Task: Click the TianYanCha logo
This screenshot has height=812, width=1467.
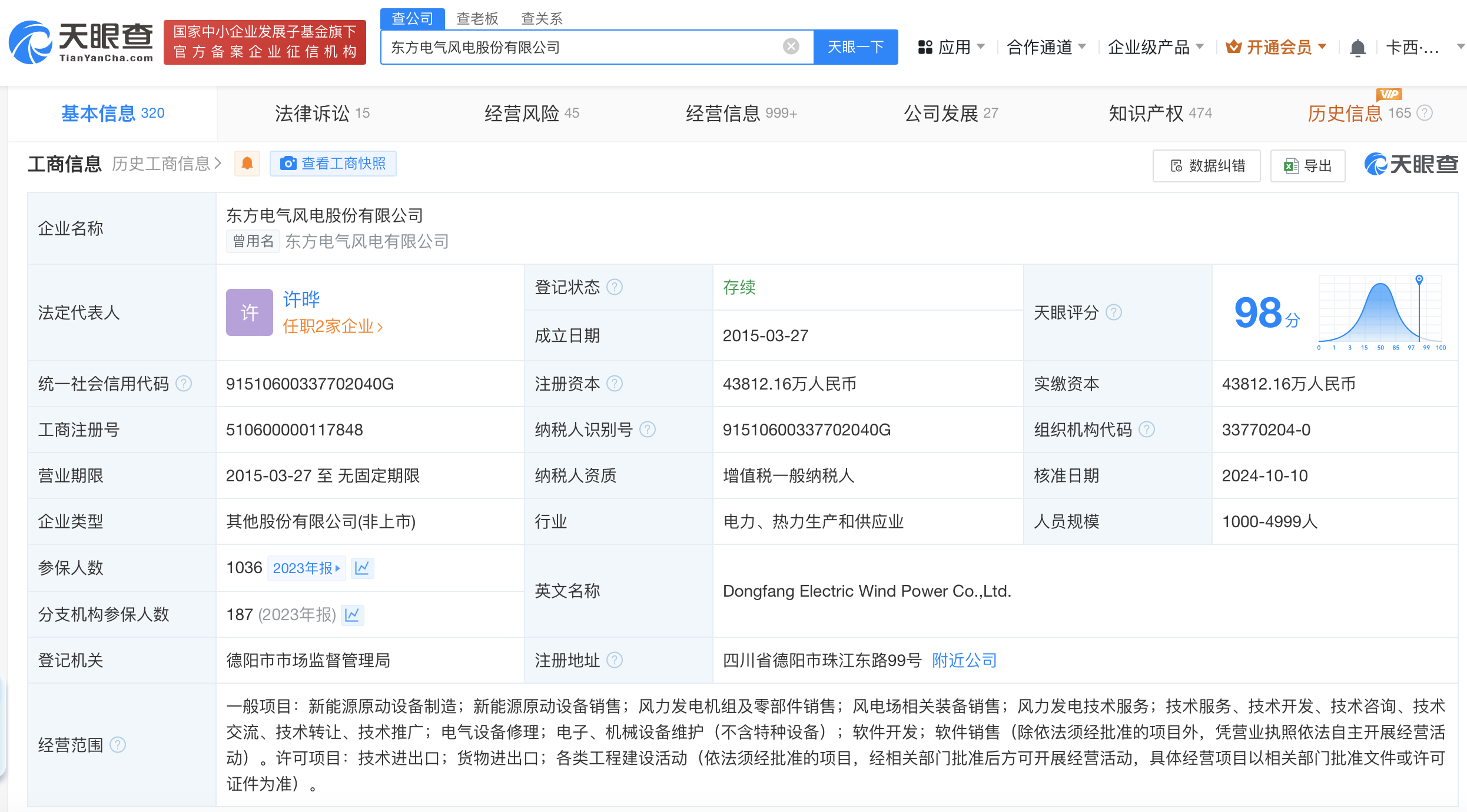Action: click(x=81, y=42)
